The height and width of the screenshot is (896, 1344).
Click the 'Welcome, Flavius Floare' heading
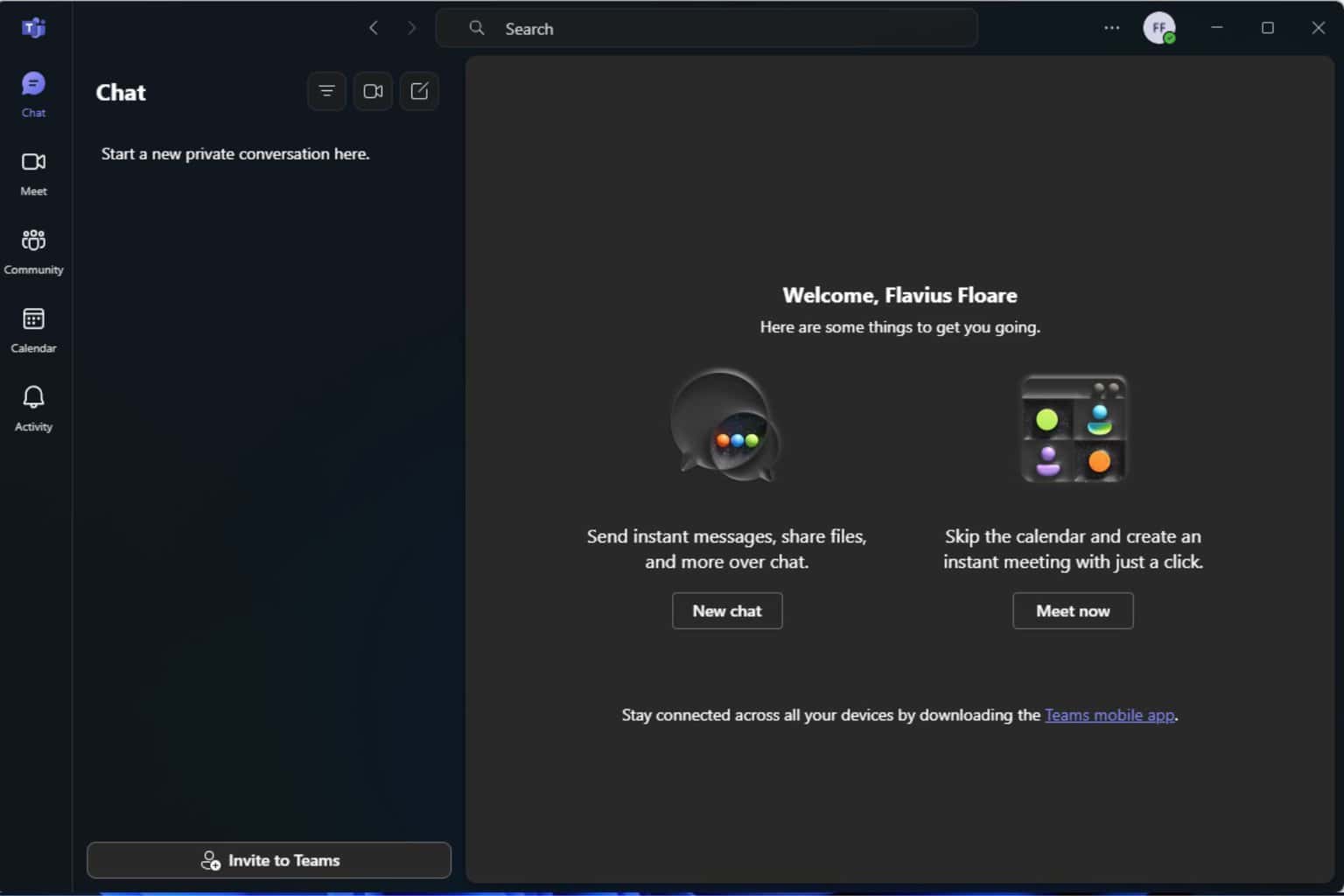(x=899, y=295)
